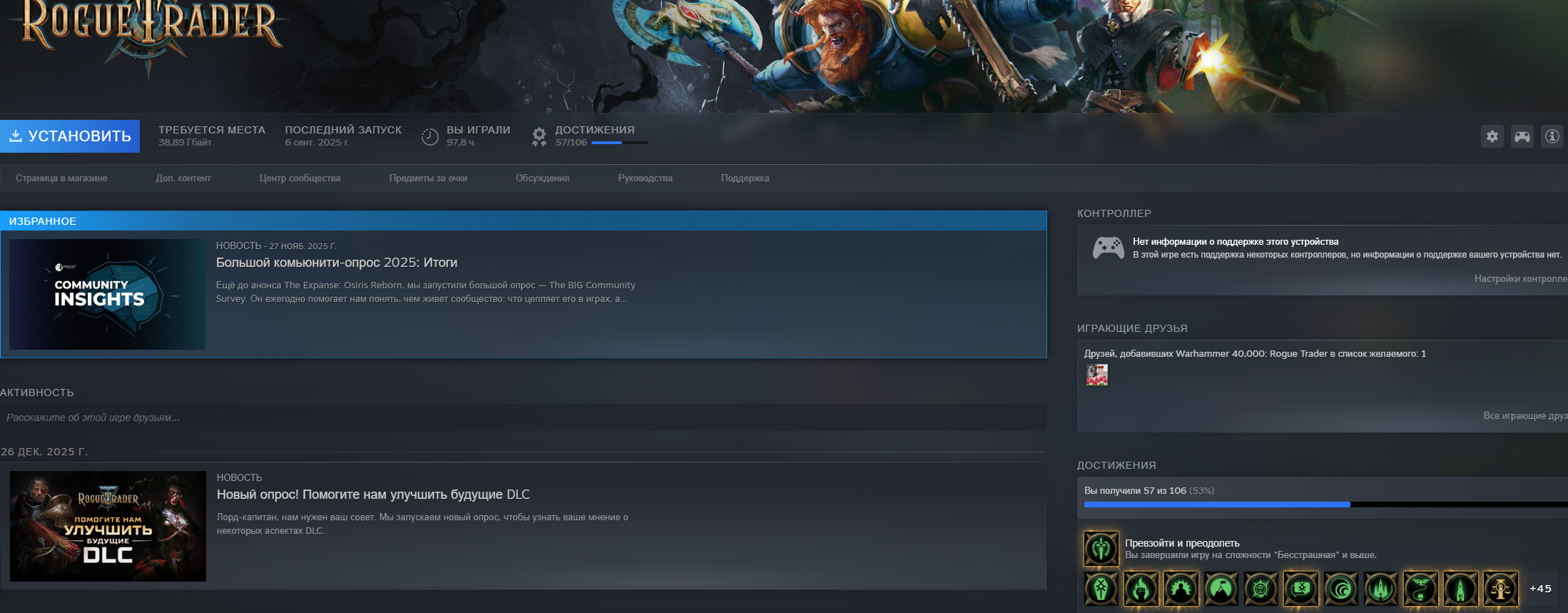Click the 97,8 ч. playtime value
Viewport: 1568px width, 613px height.
coord(462,143)
